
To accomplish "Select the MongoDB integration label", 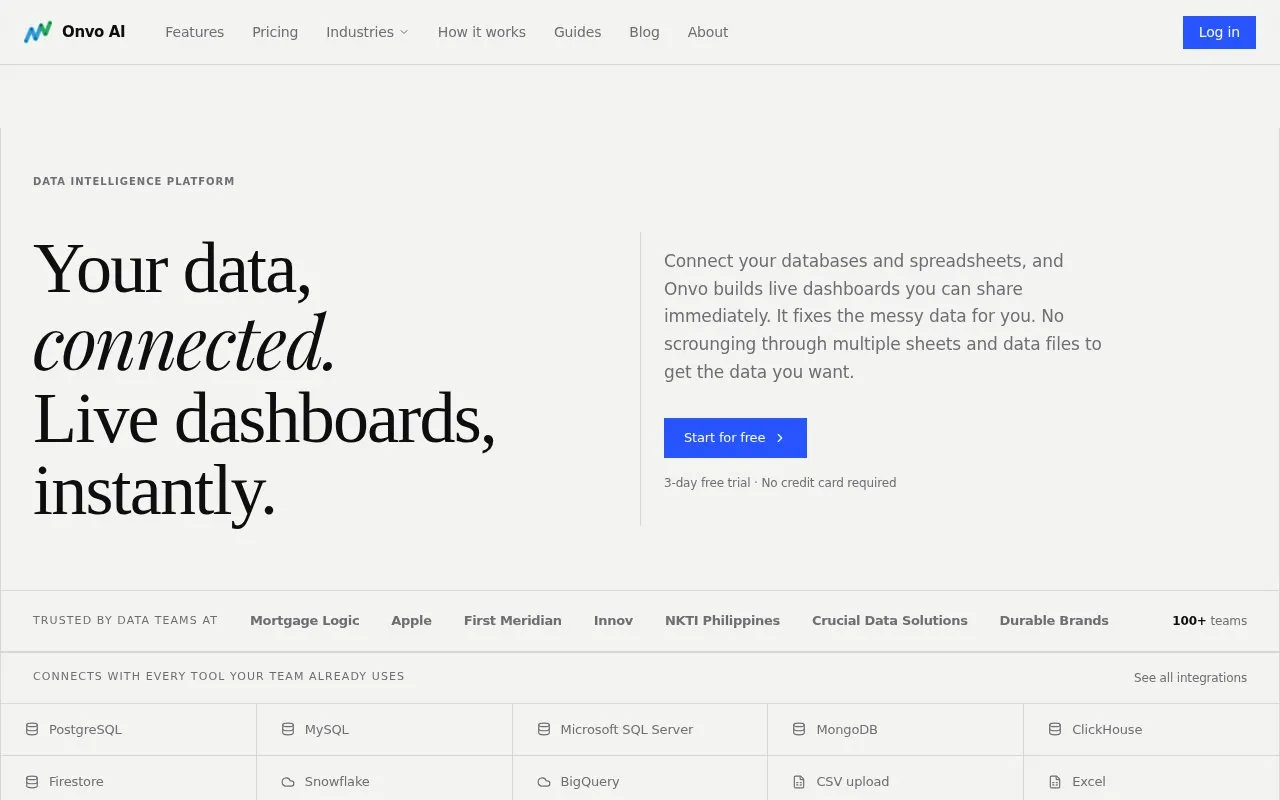I will click(847, 729).
